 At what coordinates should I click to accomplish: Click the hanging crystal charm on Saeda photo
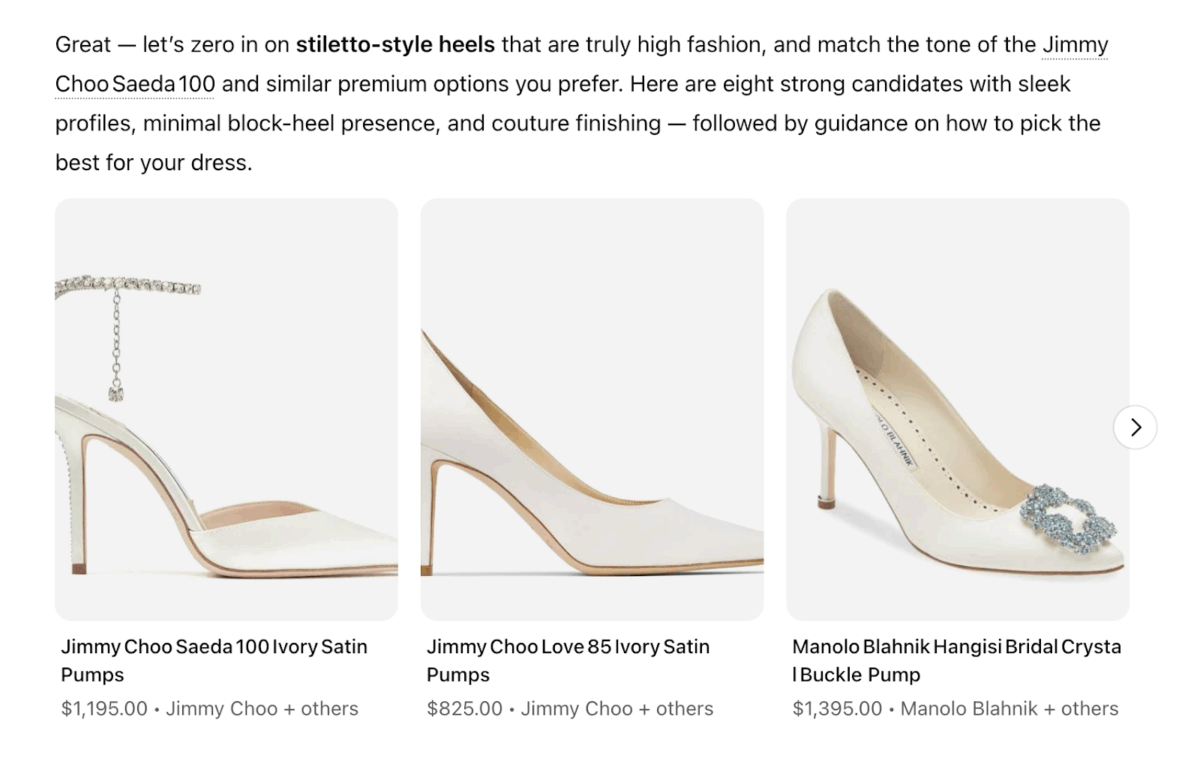pyautogui.click(x=116, y=392)
